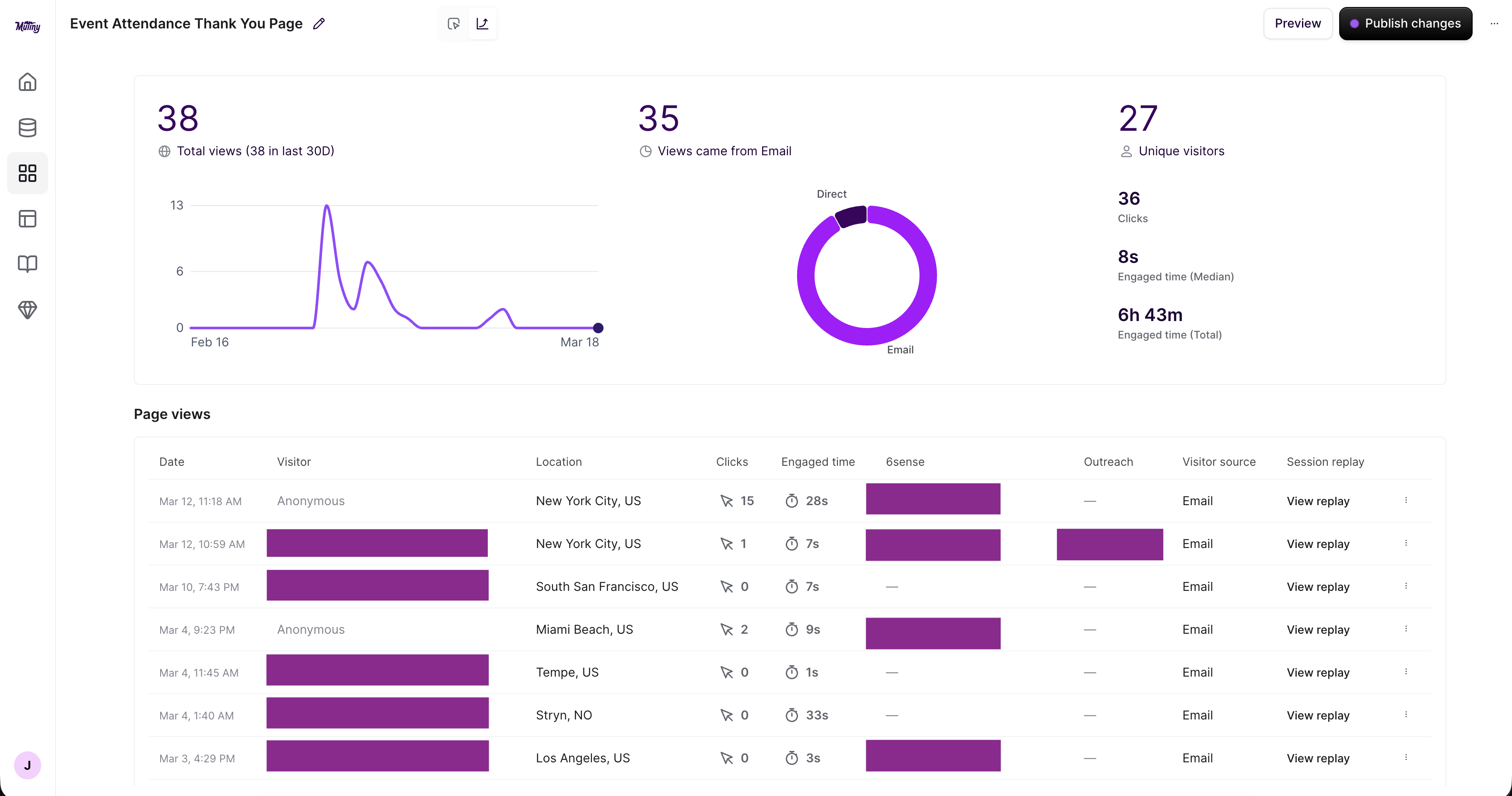Click the Mar 18 endpoint dot on chart
This screenshot has width=1512, height=796.
click(598, 328)
